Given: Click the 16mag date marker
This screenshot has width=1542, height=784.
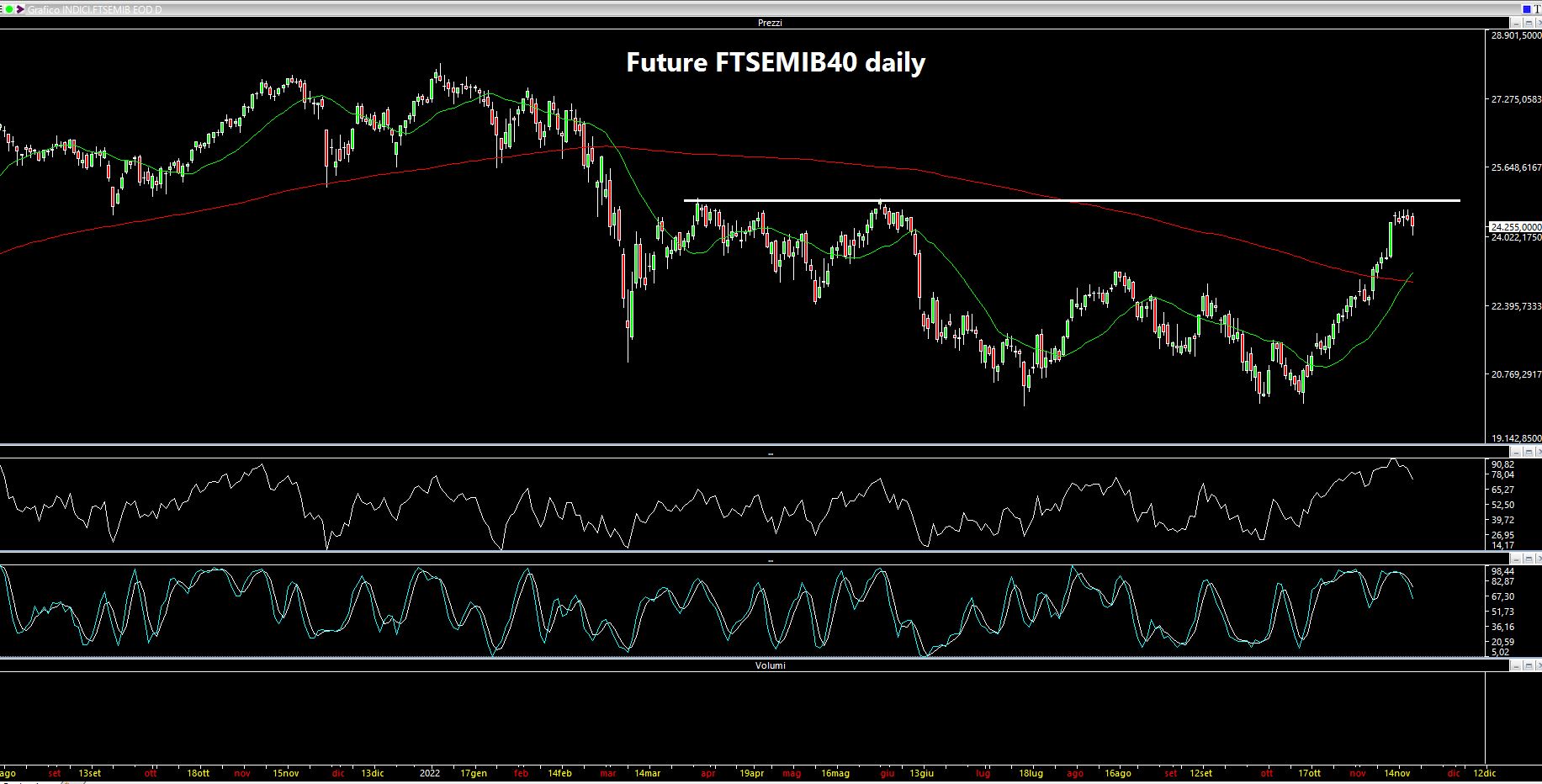Looking at the screenshot, I should click(835, 773).
